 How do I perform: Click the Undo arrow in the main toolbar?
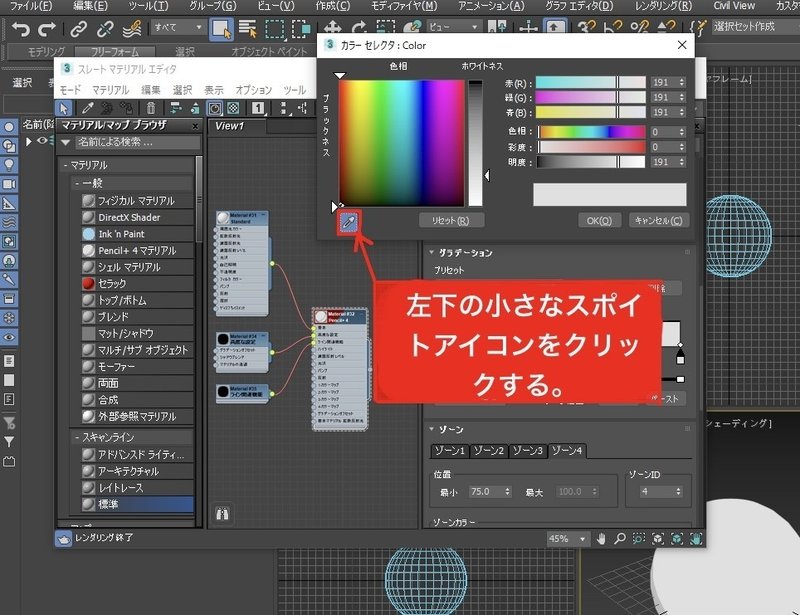pyautogui.click(x=21, y=29)
